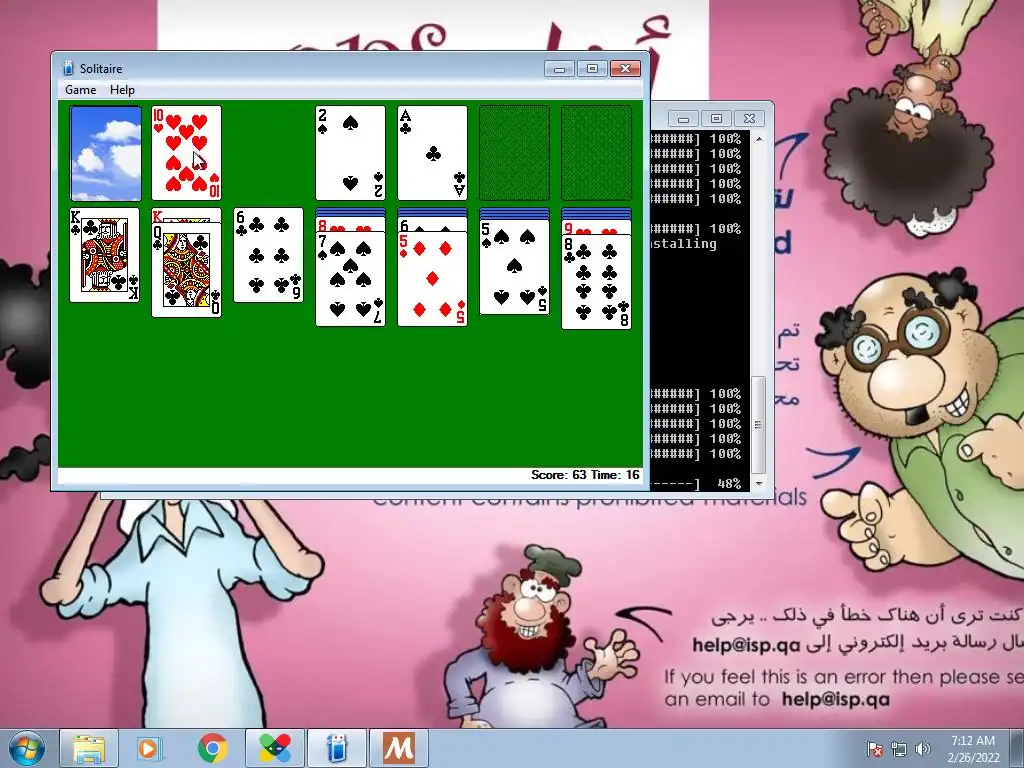Image resolution: width=1024 pixels, height=768 pixels.
Task: Open the taskbar clock 7:12 AM
Action: [x=973, y=748]
